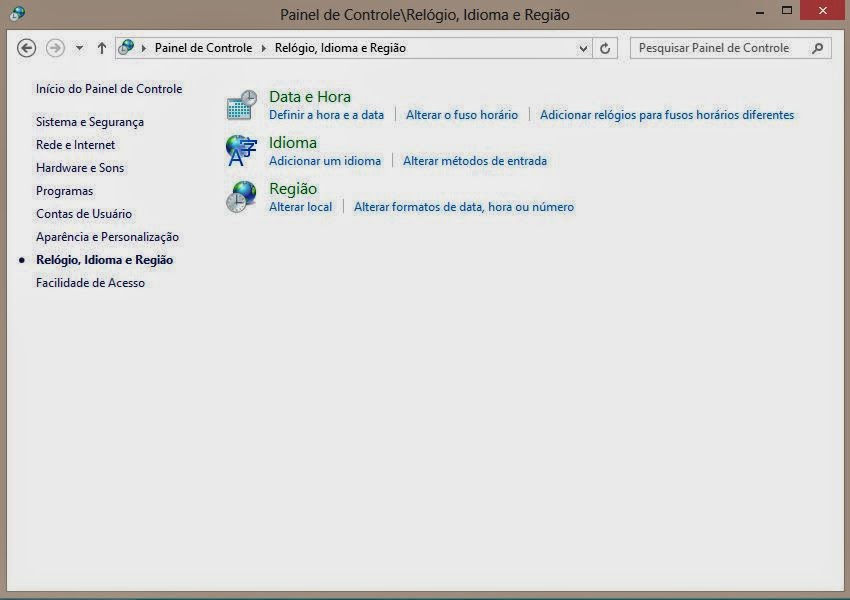This screenshot has width=850, height=600.
Task: Open the Idioma heading
Action: tap(293, 143)
